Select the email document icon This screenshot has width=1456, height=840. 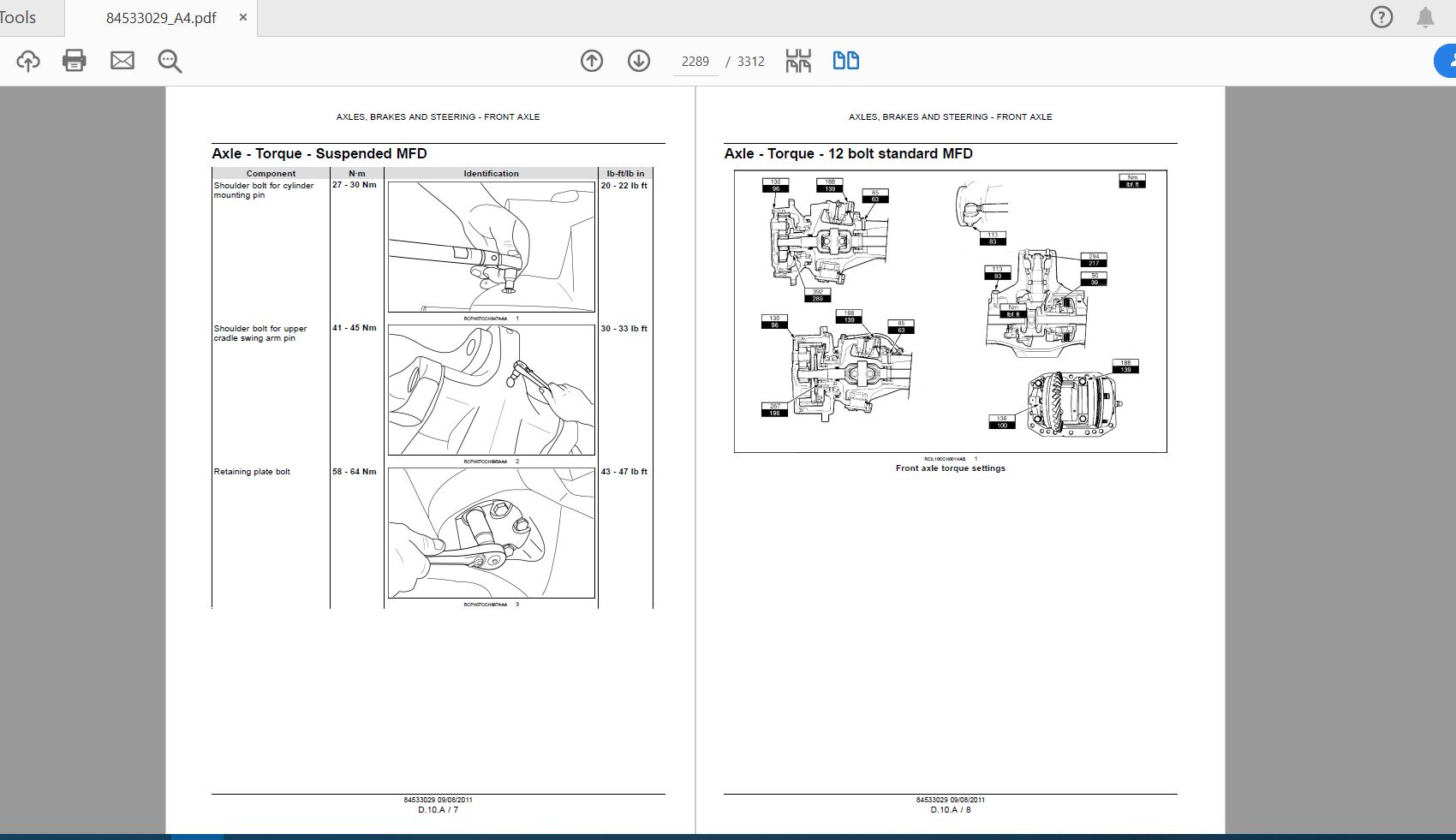[122, 60]
